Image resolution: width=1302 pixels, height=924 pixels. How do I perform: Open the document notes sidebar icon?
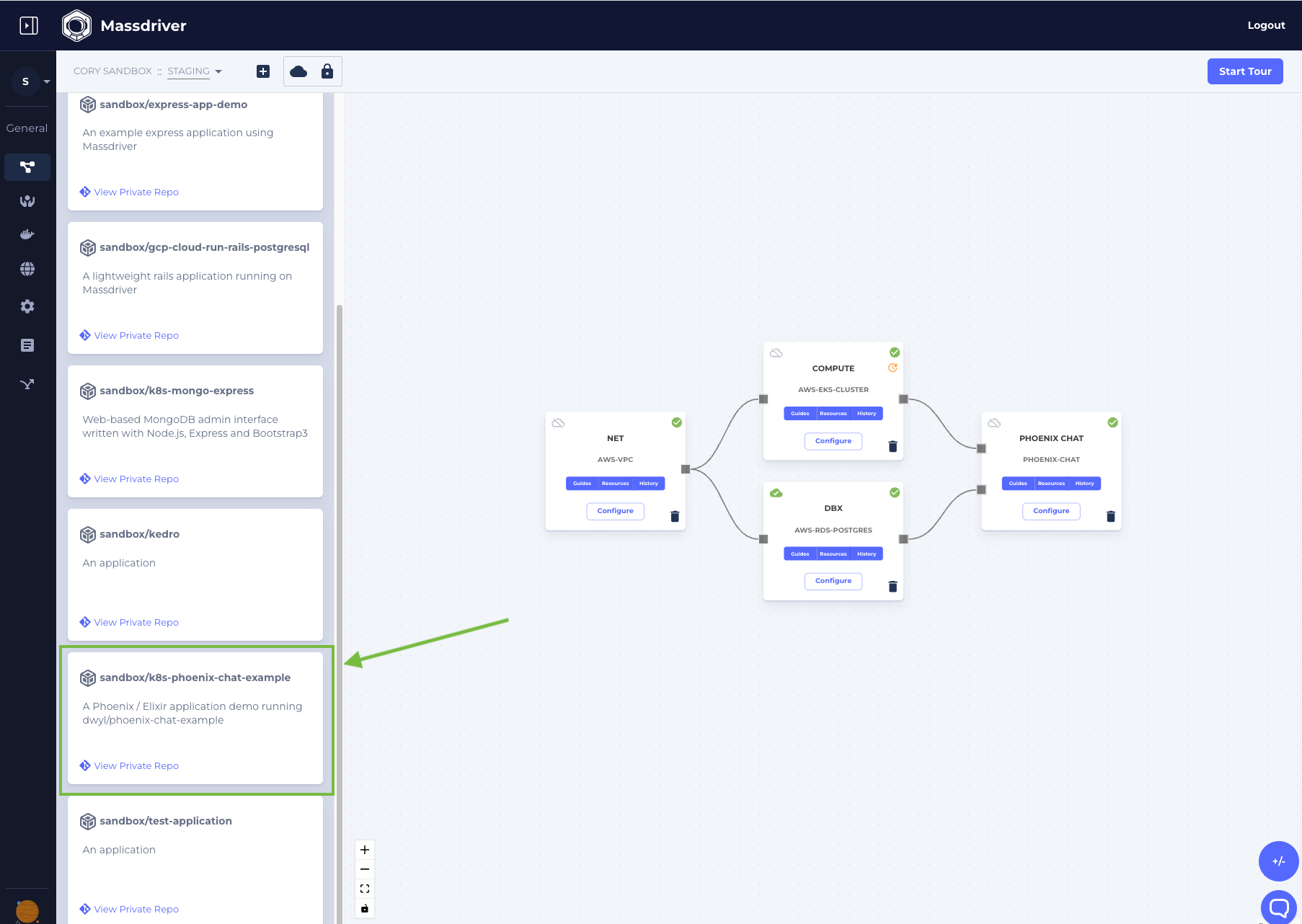coord(27,345)
